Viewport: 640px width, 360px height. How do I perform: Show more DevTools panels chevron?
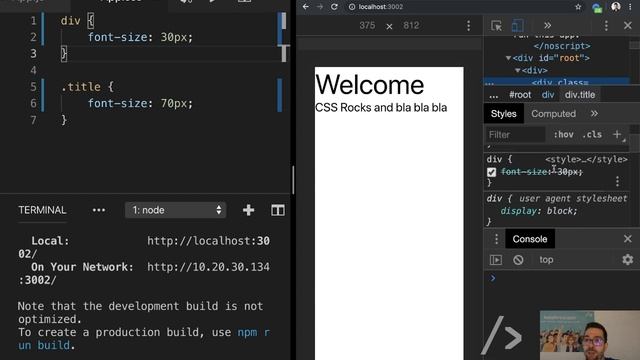pos(547,26)
